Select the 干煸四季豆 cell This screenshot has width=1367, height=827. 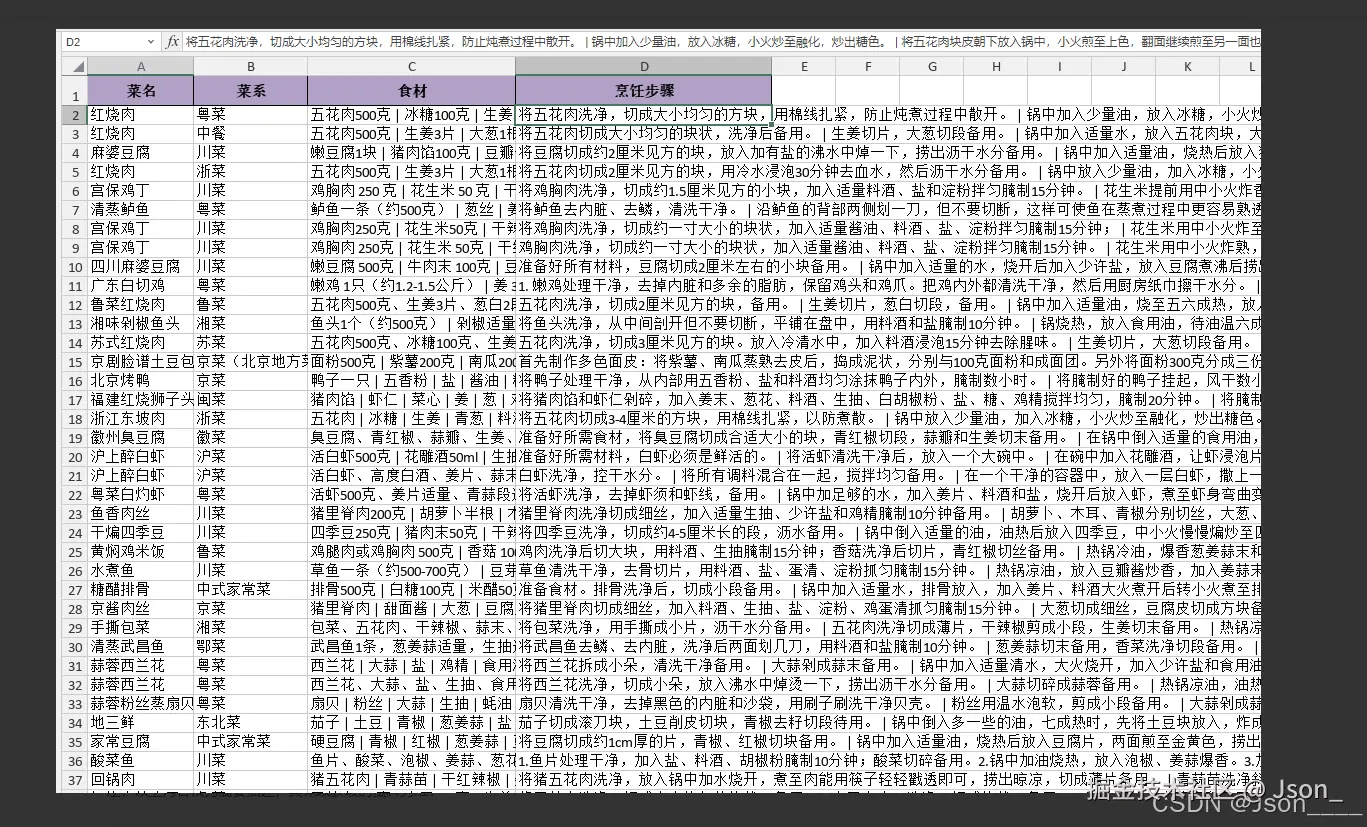point(140,532)
